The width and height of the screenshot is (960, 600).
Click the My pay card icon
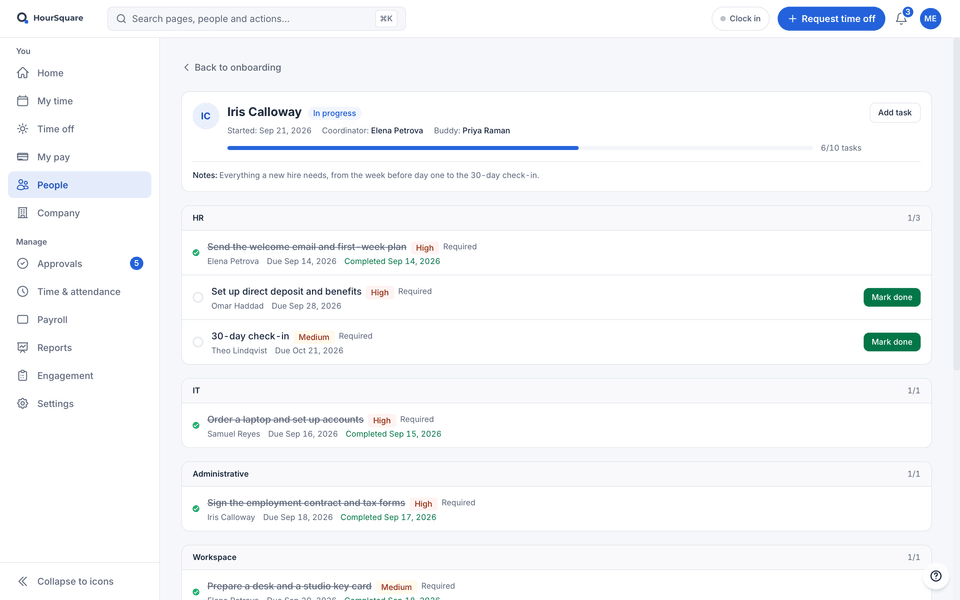(23, 157)
